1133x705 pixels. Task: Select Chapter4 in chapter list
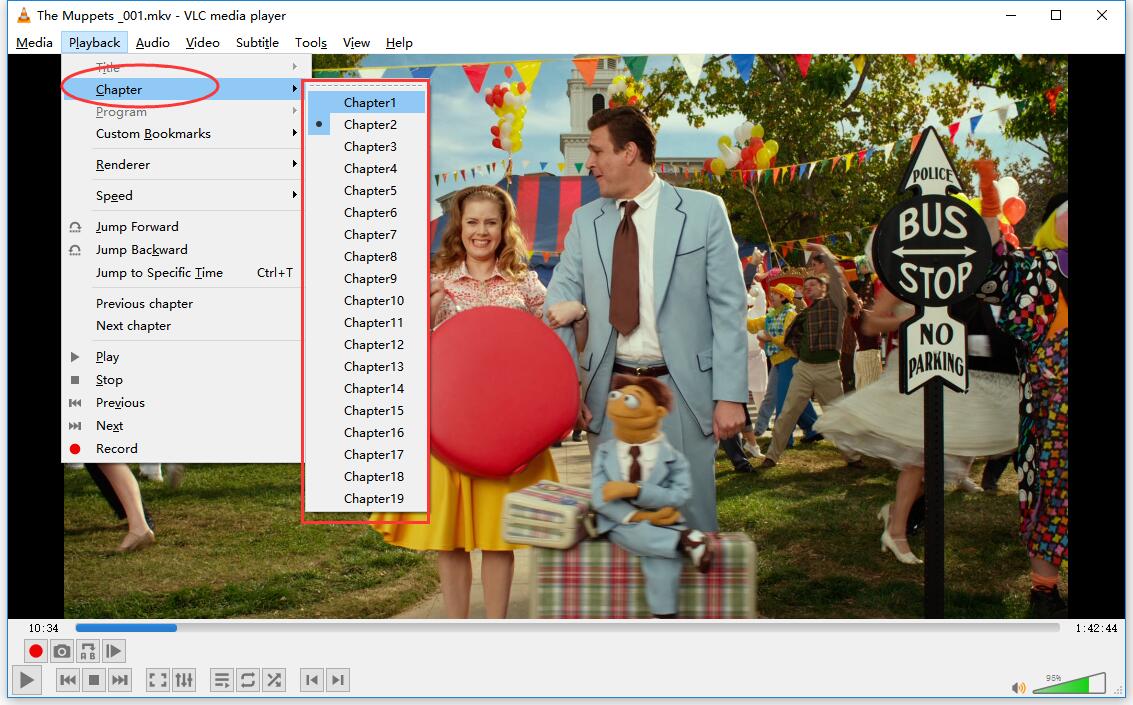tap(366, 168)
